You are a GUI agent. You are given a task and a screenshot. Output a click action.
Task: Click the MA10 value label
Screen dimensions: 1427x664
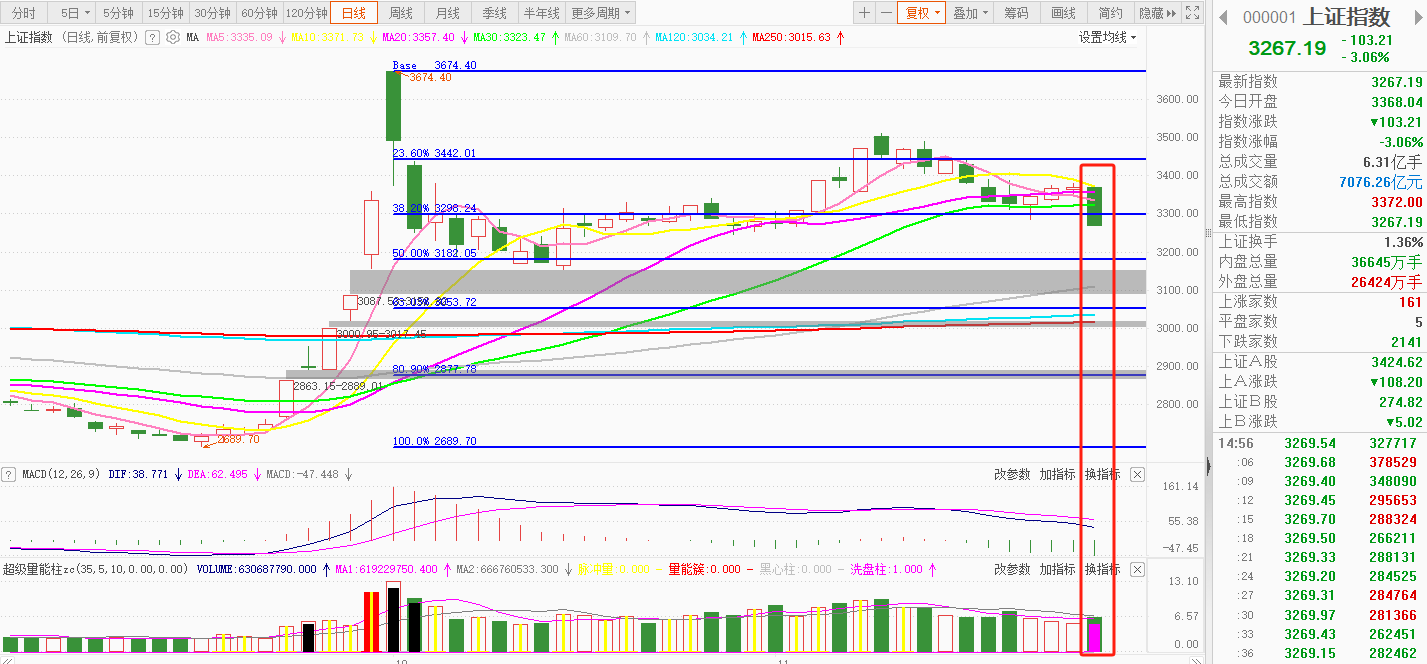point(329,37)
